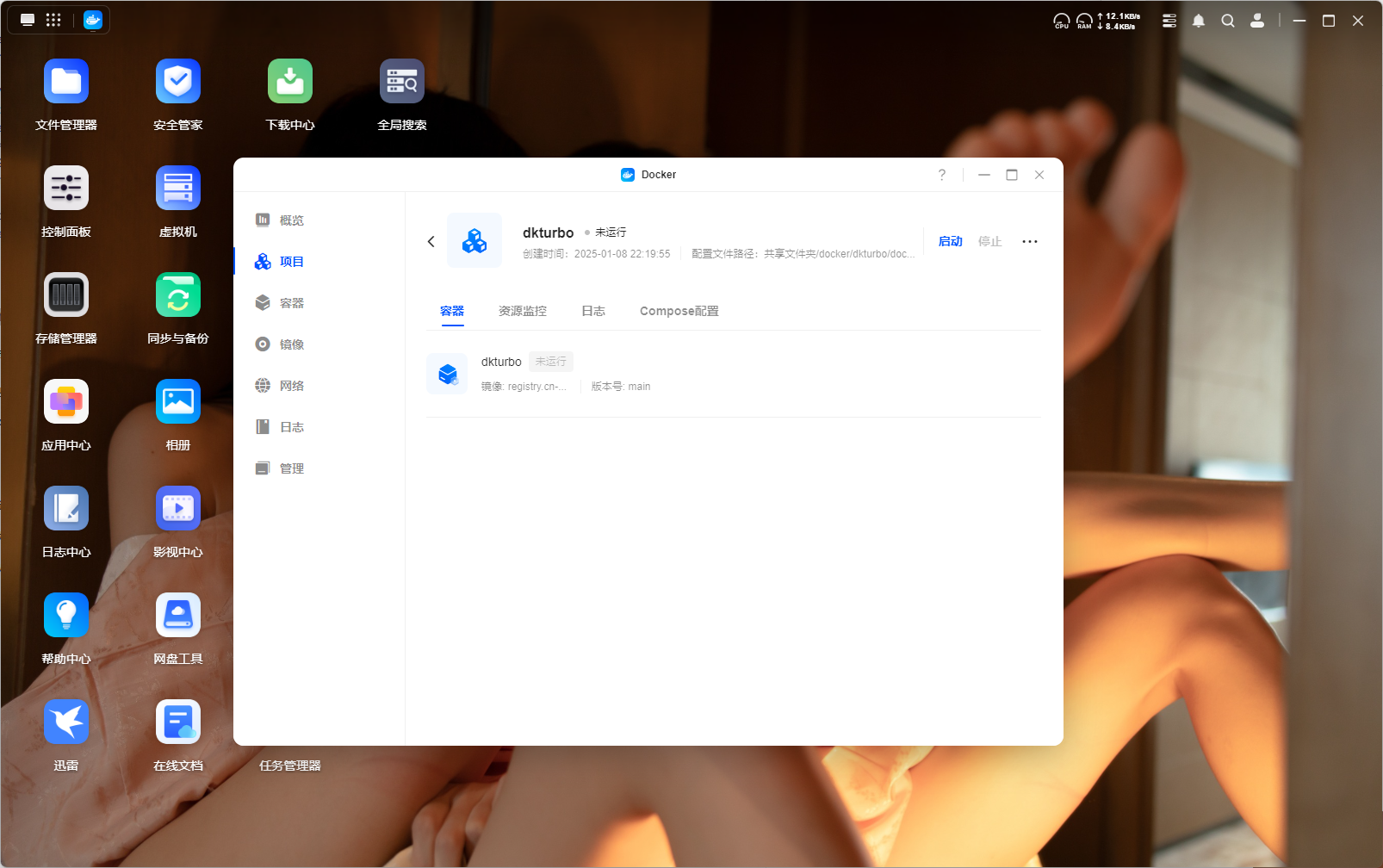Click the dkturbo project title

tap(549, 232)
